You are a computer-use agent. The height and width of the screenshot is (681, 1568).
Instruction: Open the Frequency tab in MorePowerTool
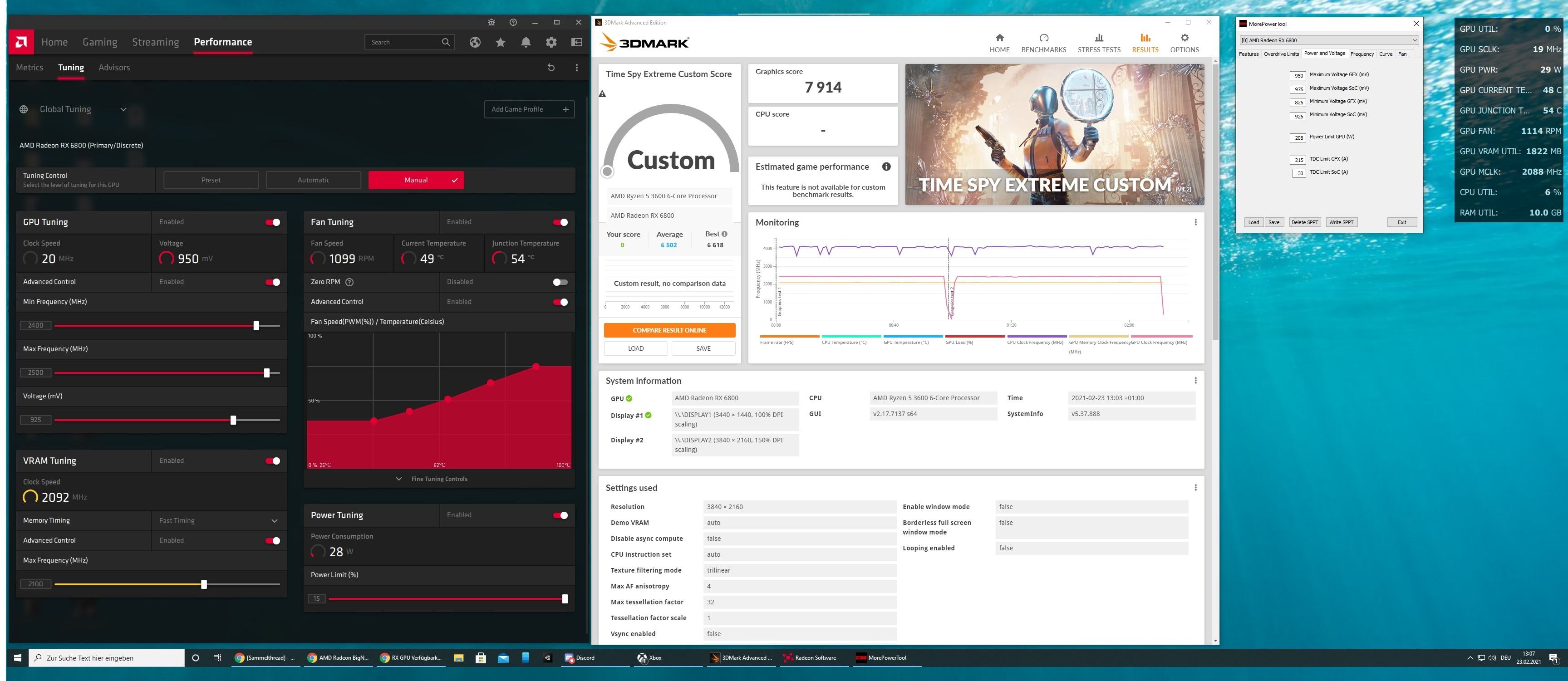1362,54
